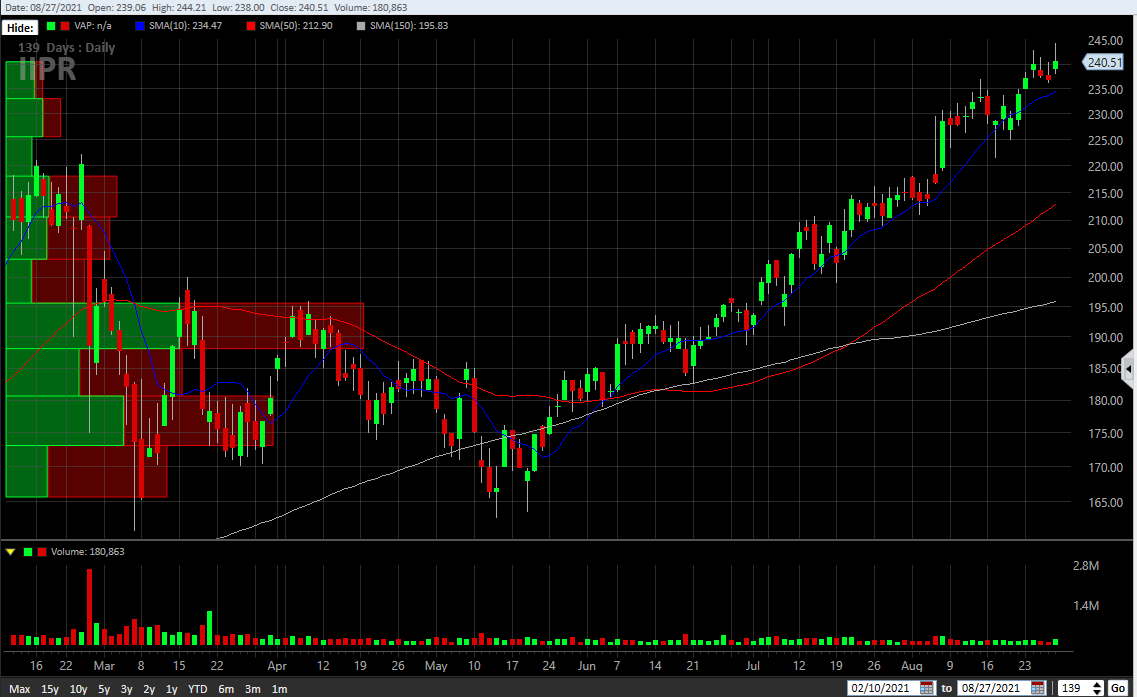The width and height of the screenshot is (1137, 697).
Task: Click the blue SMA(10) color swatch
Action: click(139, 25)
